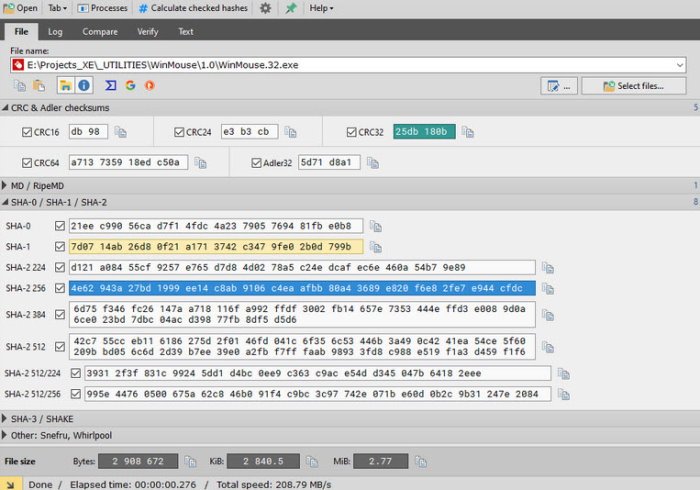Click the copy icon below the file name
The height and width of the screenshot is (490, 700).
click(20, 86)
